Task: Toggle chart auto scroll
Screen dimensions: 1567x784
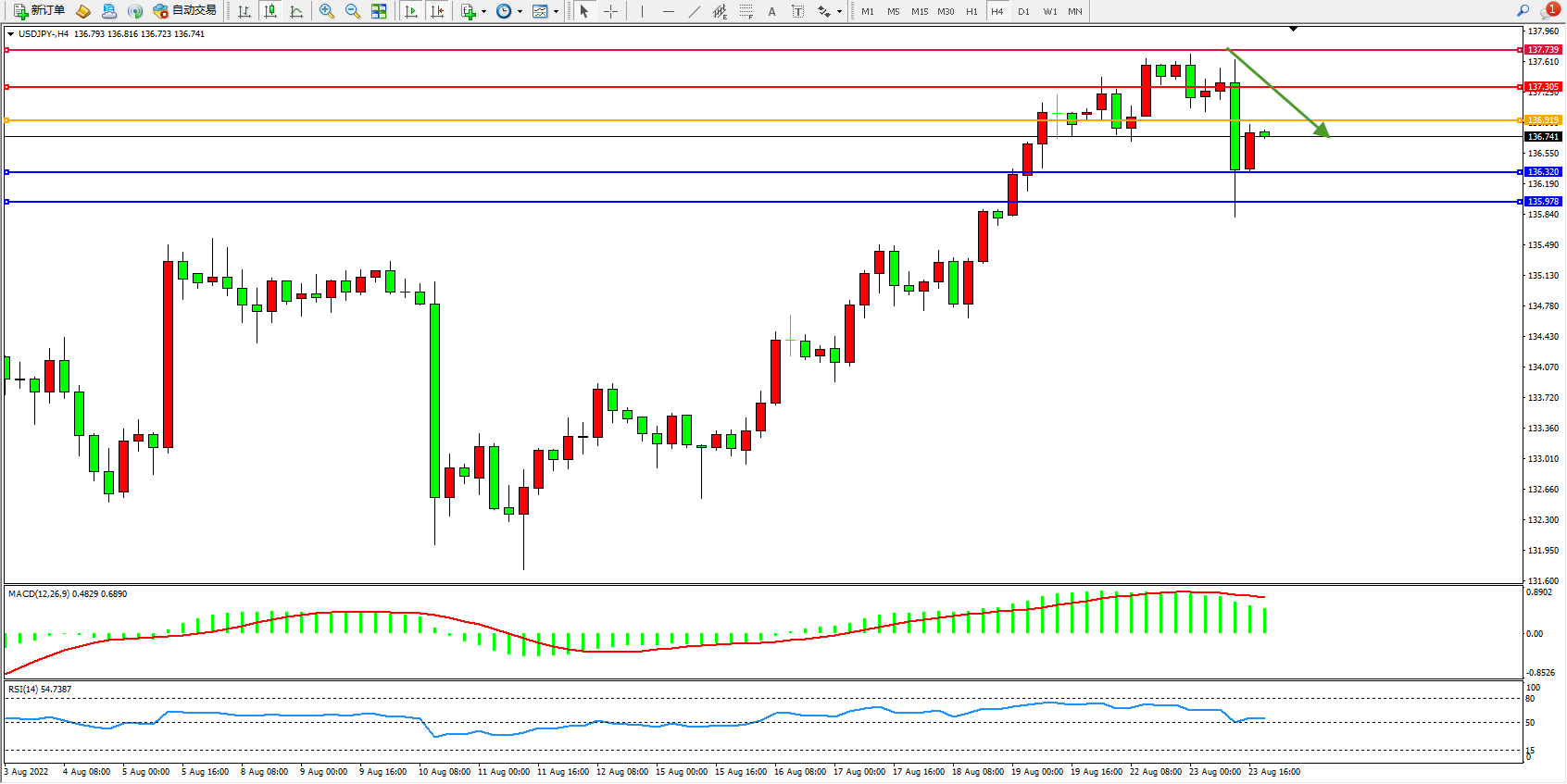Action: (x=411, y=11)
